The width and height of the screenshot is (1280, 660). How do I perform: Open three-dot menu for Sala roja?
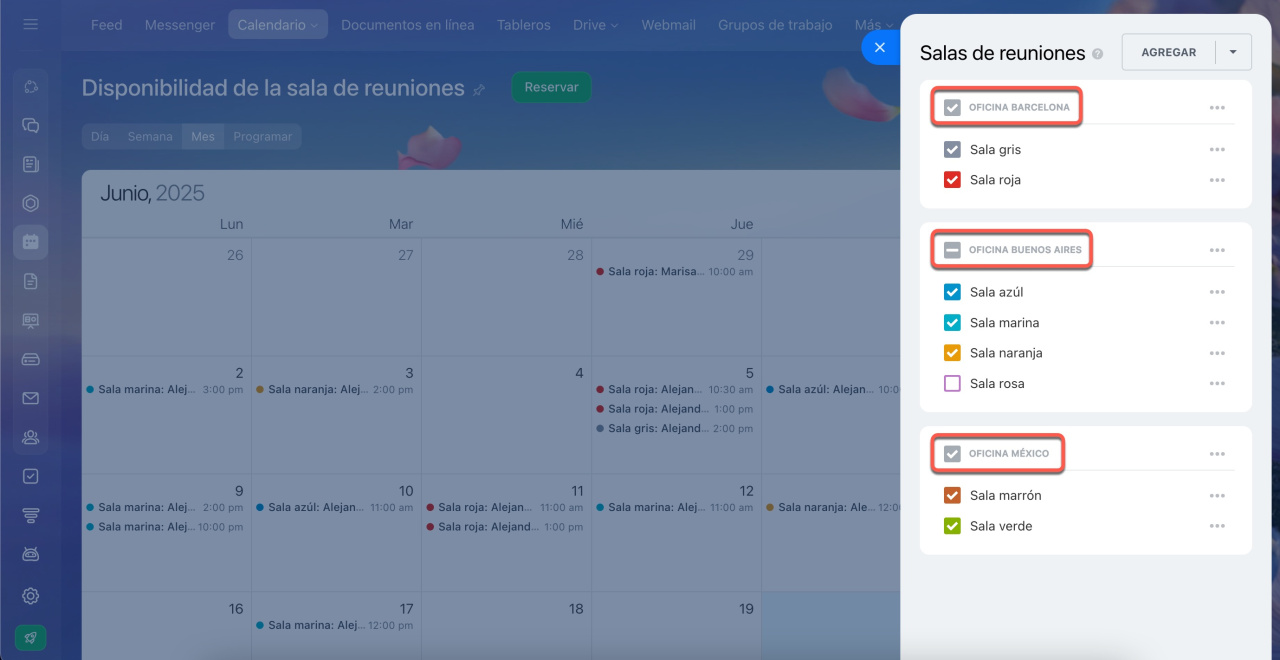[1217, 180]
